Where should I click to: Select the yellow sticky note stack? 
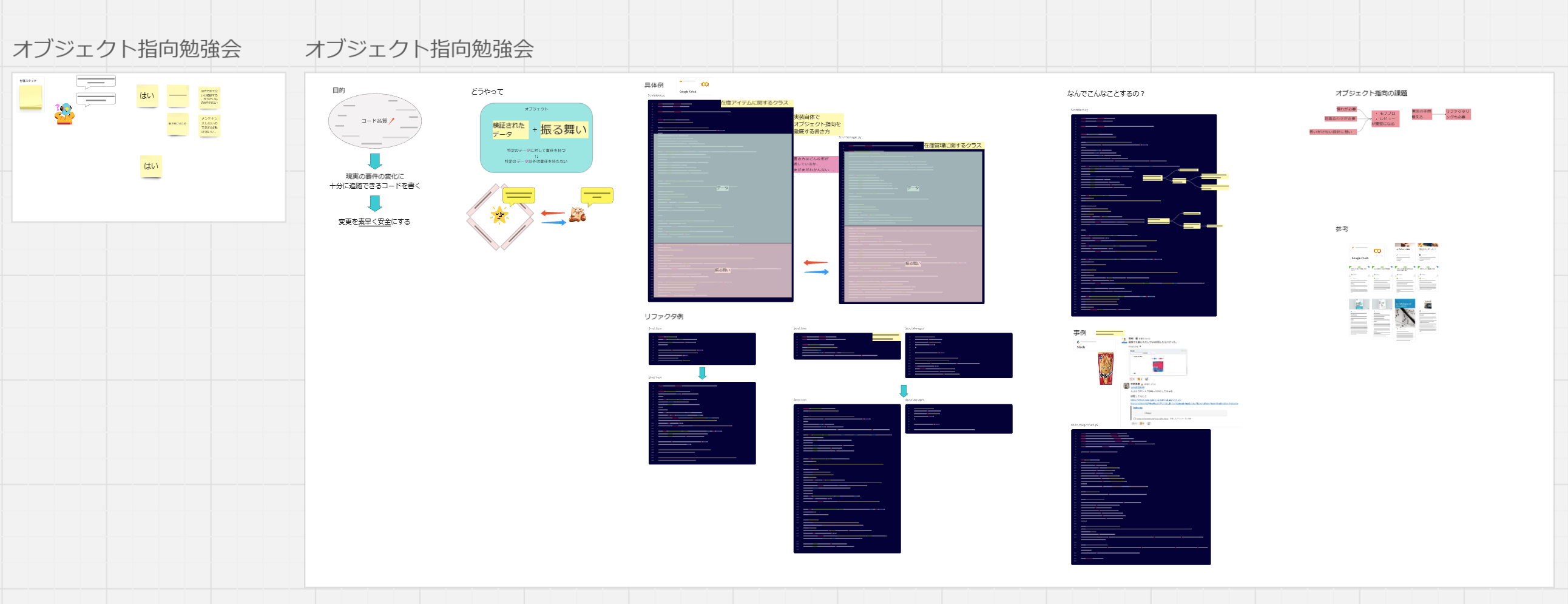point(30,97)
